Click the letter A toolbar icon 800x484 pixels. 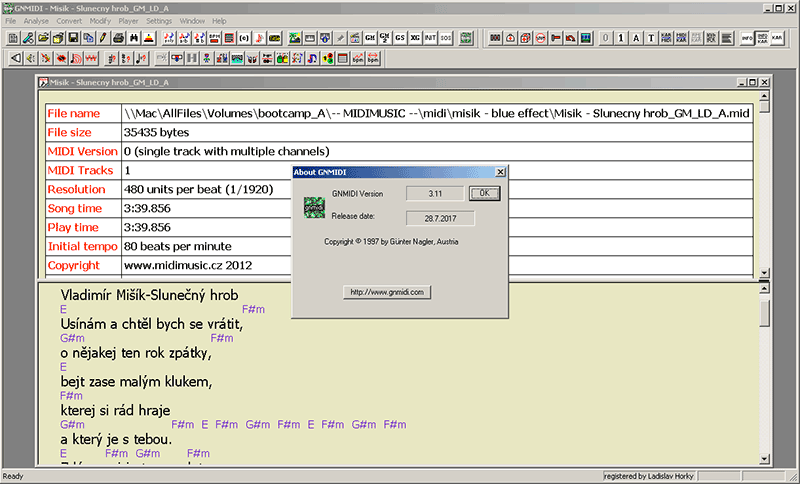click(x=636, y=38)
